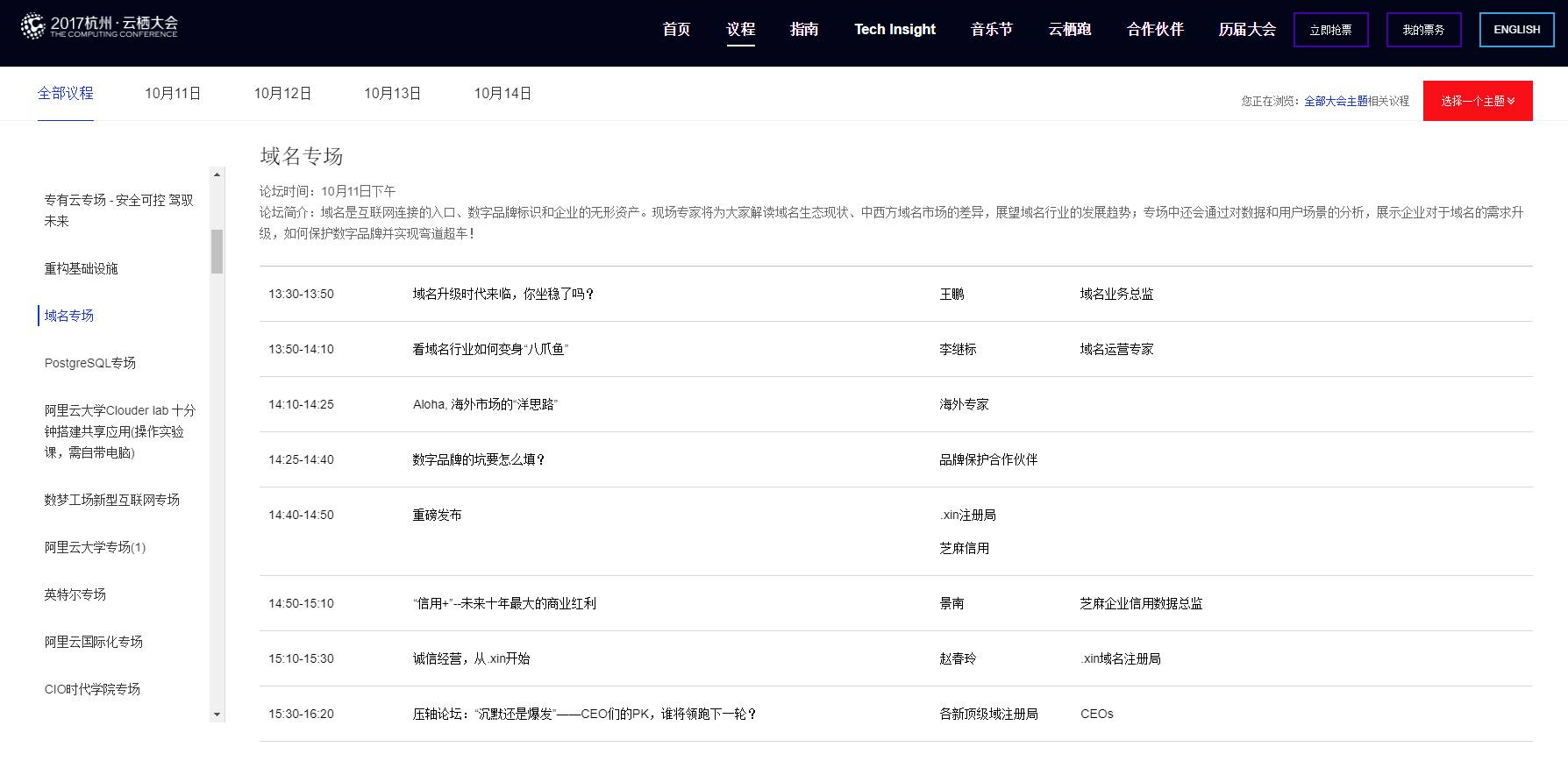Click sidebar scroll down arrow
Viewport: 1568px width, 761px height.
click(x=217, y=715)
